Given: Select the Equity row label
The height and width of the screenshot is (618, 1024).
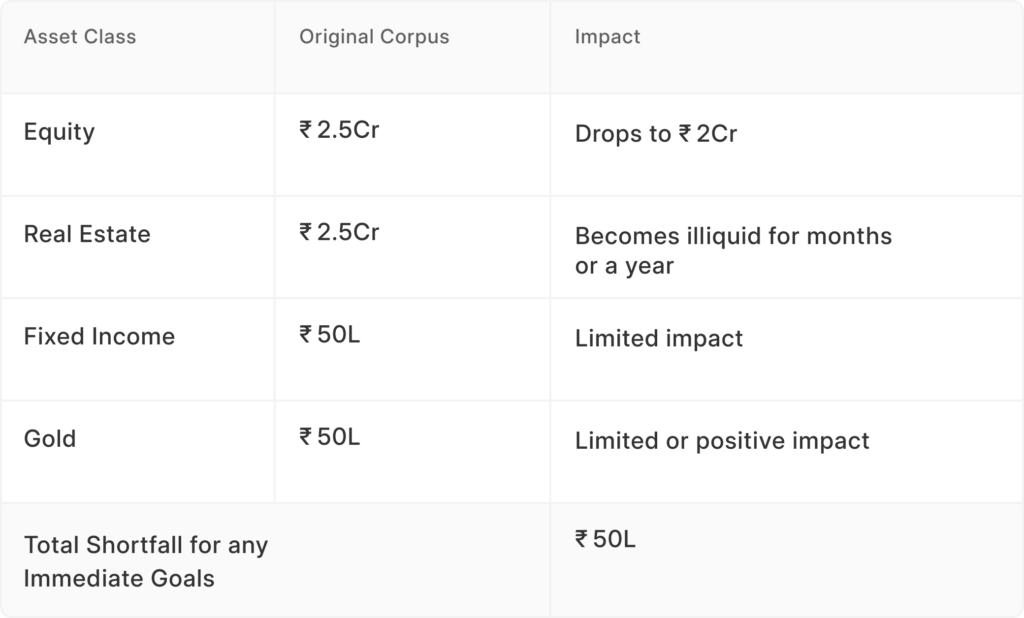Looking at the screenshot, I should [x=59, y=132].
